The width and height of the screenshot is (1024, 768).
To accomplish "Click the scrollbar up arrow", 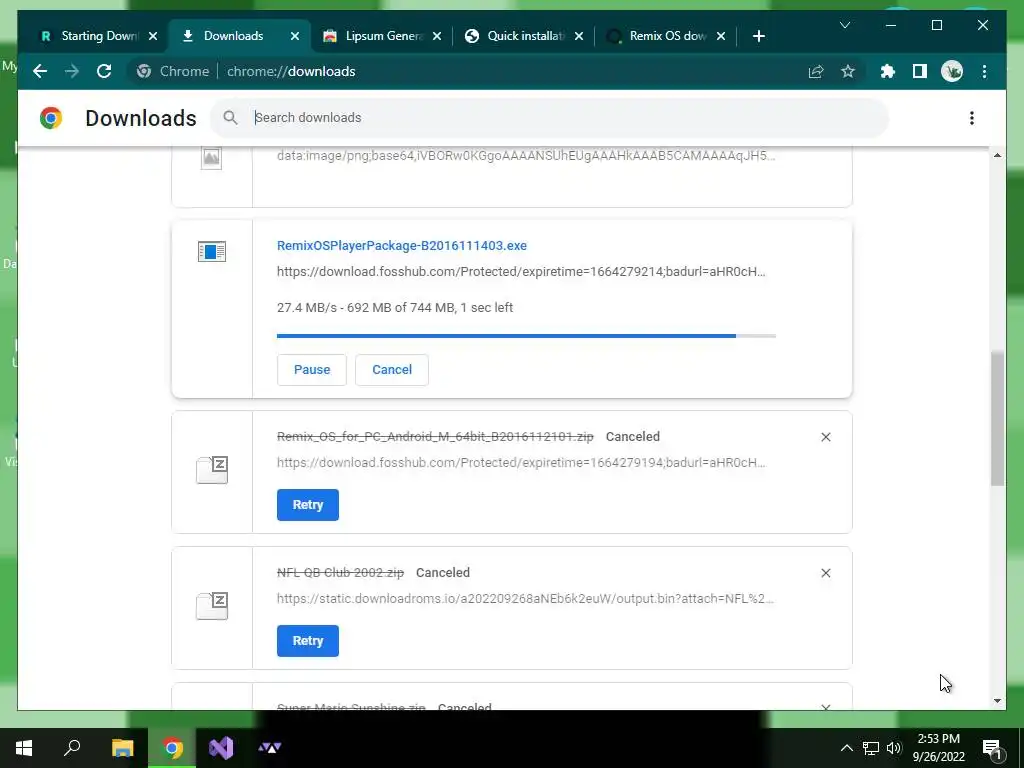I will pos(997,155).
